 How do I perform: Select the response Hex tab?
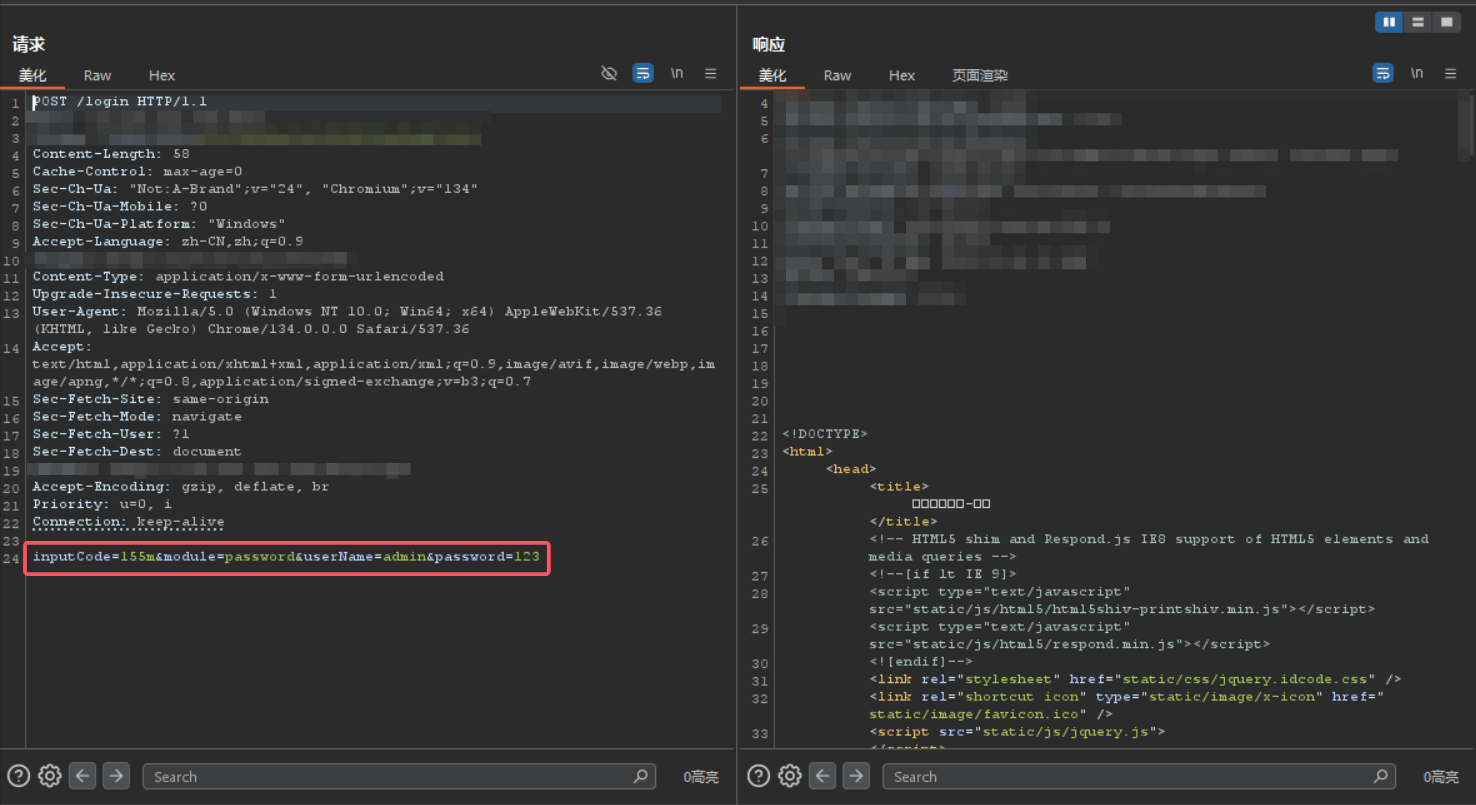pos(902,75)
